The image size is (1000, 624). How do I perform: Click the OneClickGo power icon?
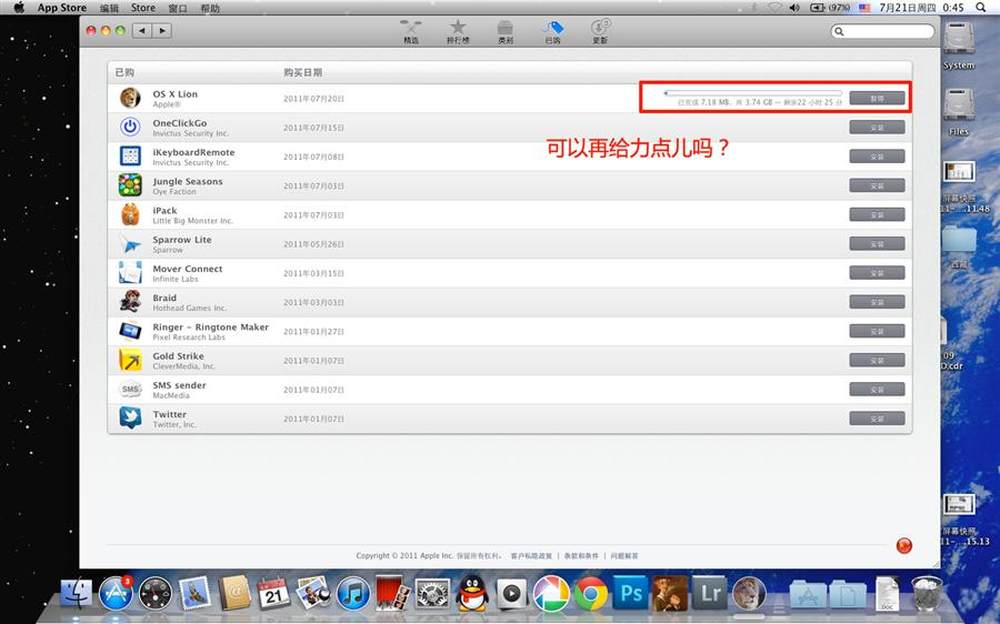point(130,127)
